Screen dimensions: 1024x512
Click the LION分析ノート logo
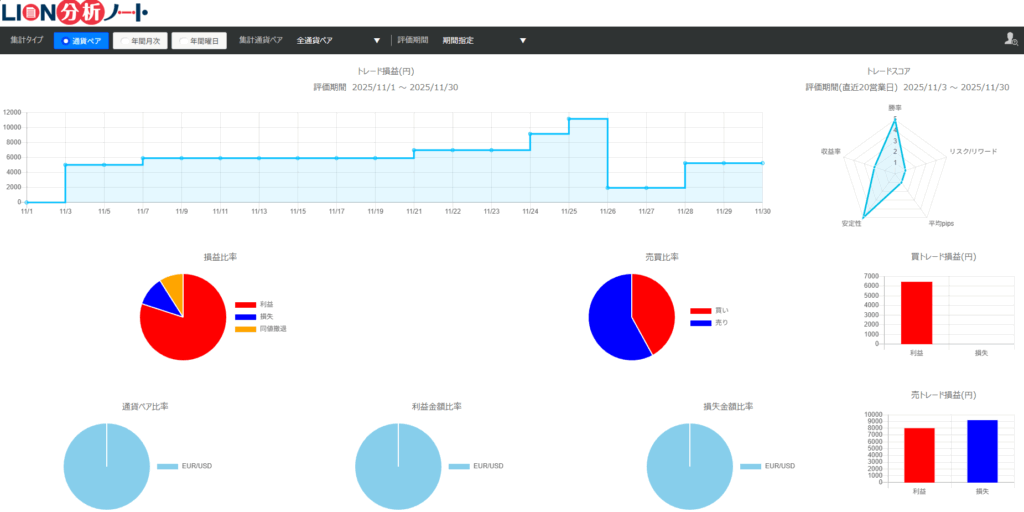tap(76, 12)
